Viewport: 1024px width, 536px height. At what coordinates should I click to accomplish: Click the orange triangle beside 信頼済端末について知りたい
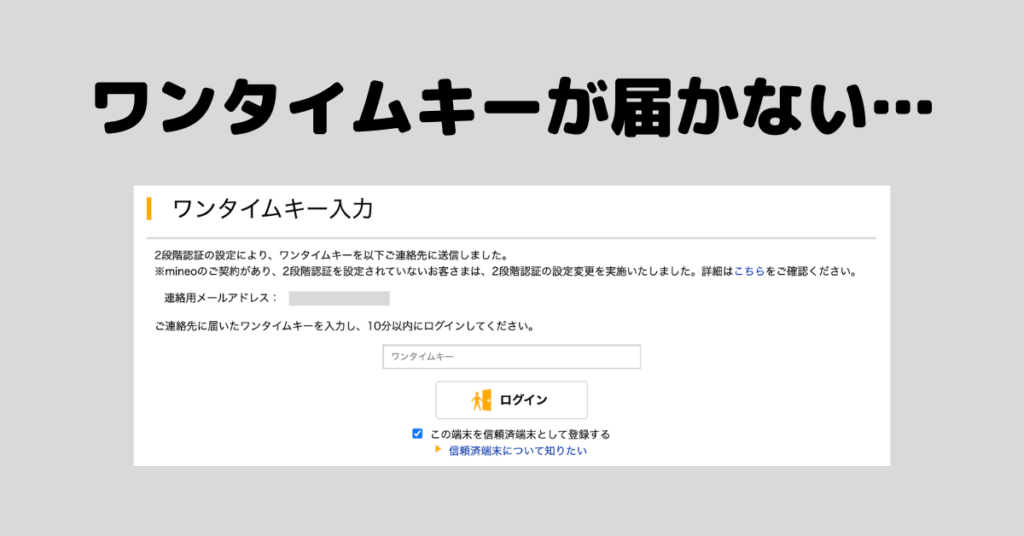438,449
